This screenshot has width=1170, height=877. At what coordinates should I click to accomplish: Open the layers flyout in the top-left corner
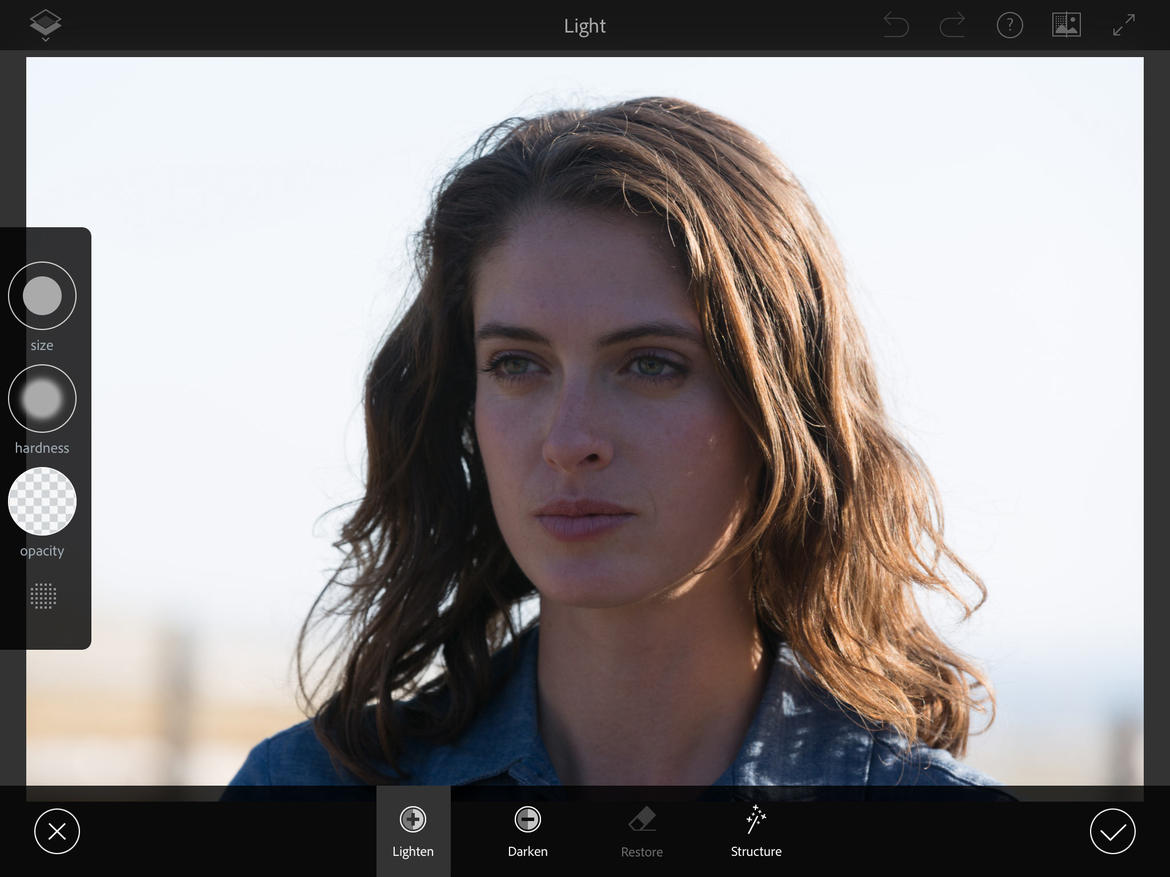[44, 24]
